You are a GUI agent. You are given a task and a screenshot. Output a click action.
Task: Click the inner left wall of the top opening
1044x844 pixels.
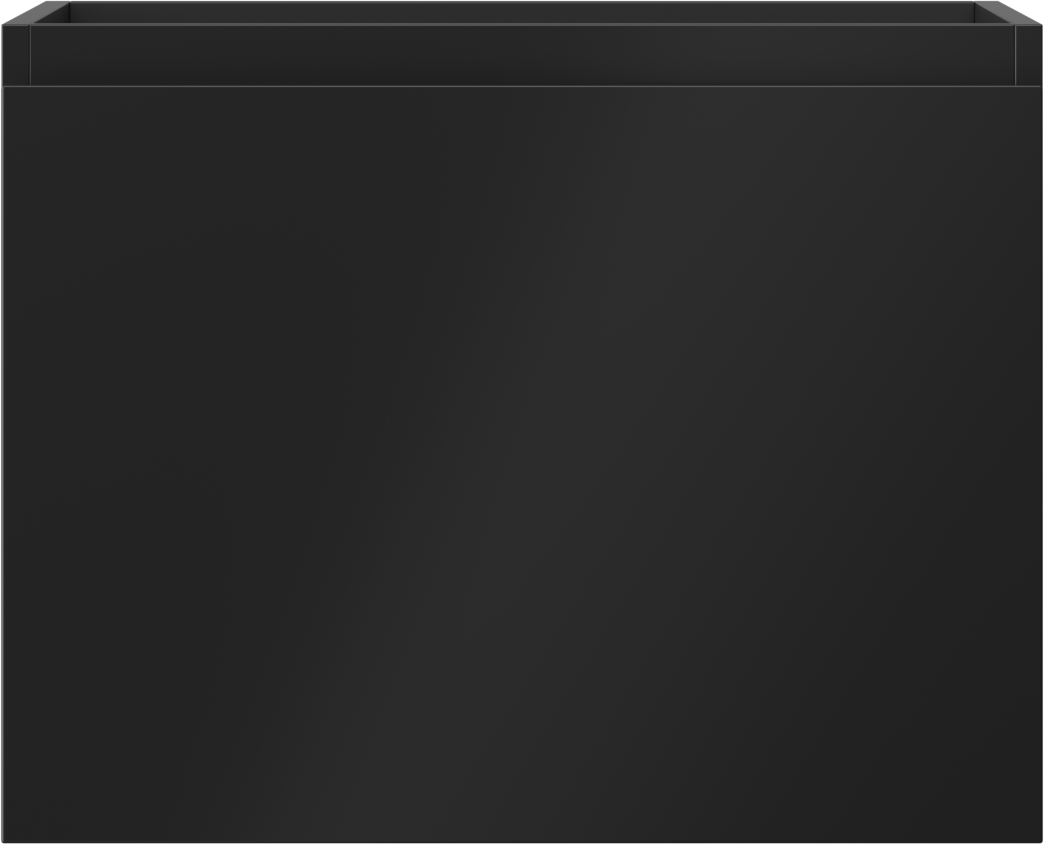point(52,13)
